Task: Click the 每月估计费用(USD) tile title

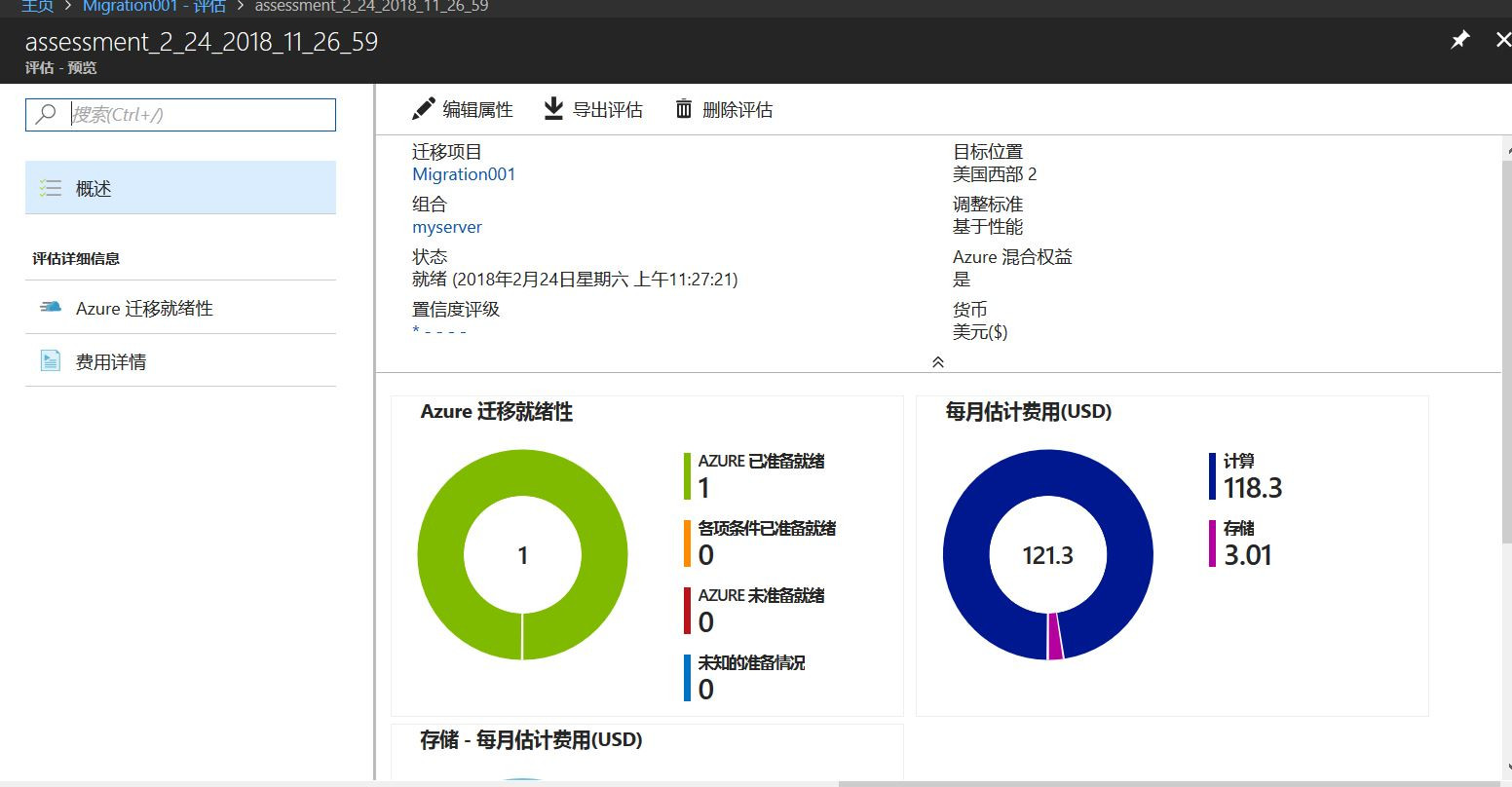Action: point(1029,412)
